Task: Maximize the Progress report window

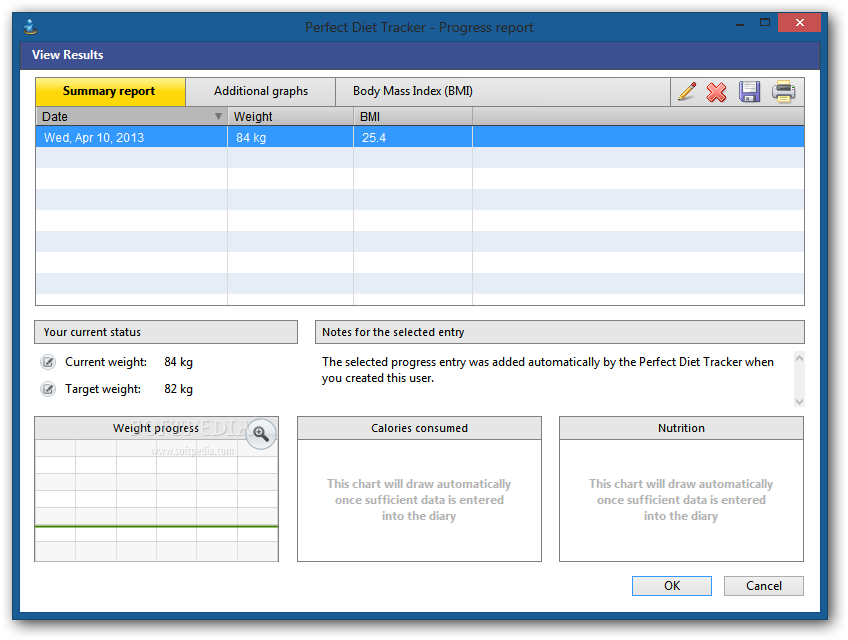Action: point(765,23)
